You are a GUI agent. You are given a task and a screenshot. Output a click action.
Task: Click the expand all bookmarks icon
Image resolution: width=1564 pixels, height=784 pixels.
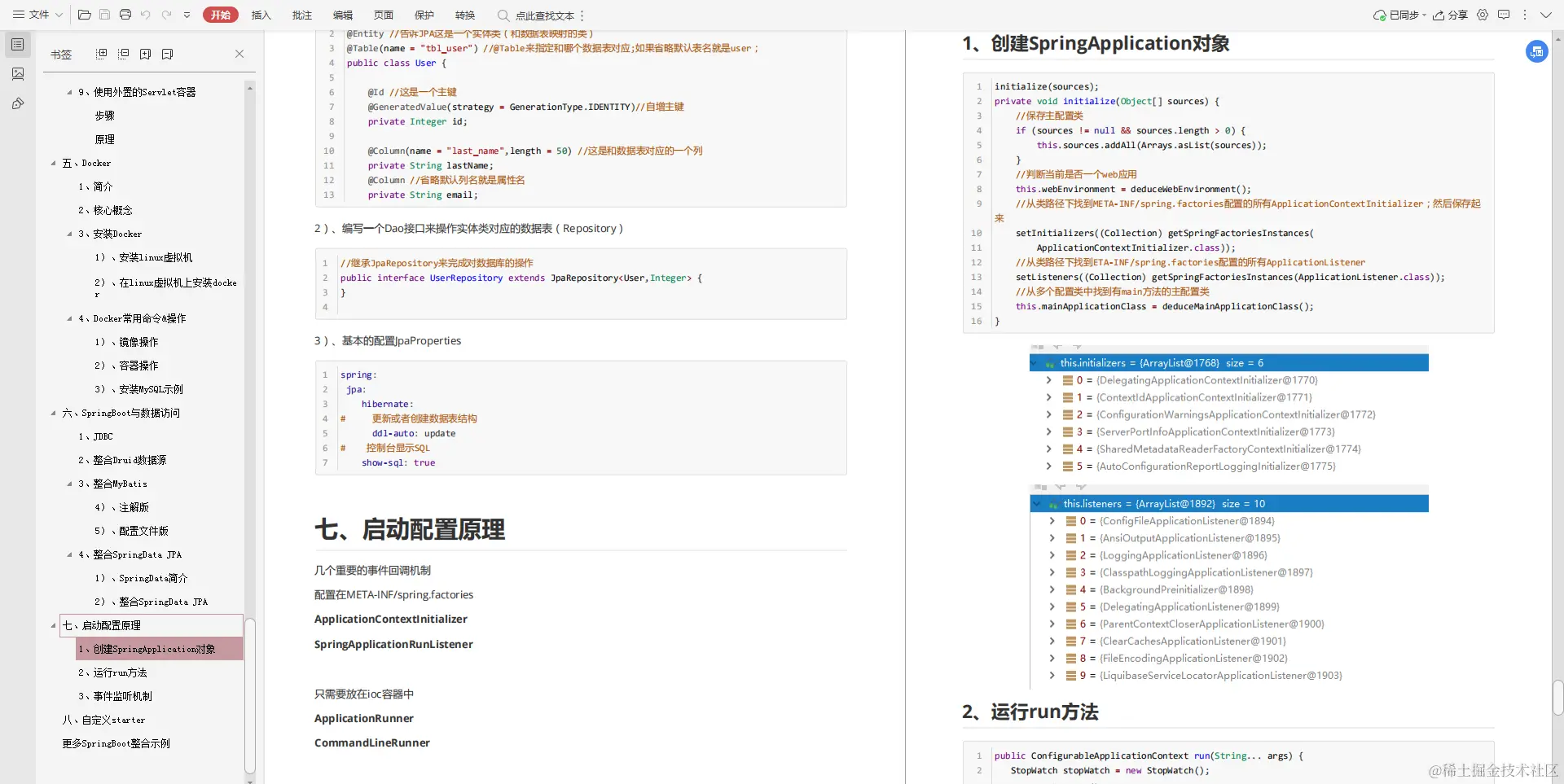[102, 54]
